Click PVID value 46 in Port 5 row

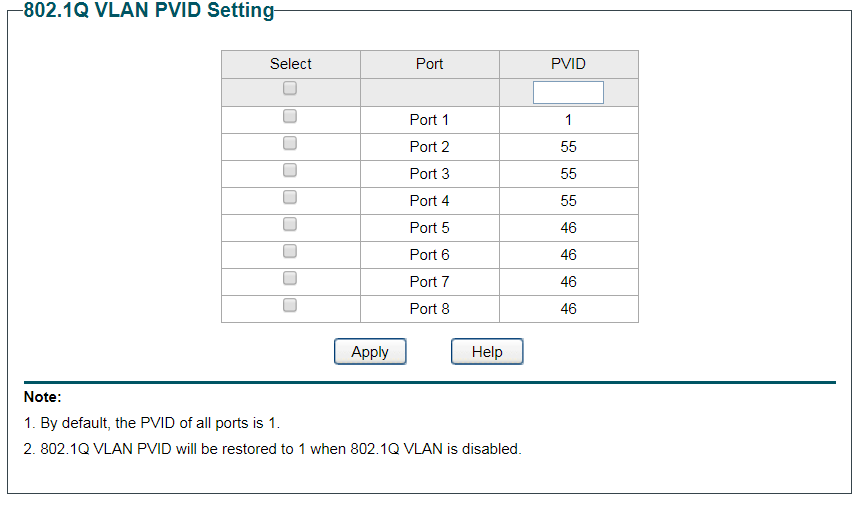(569, 228)
